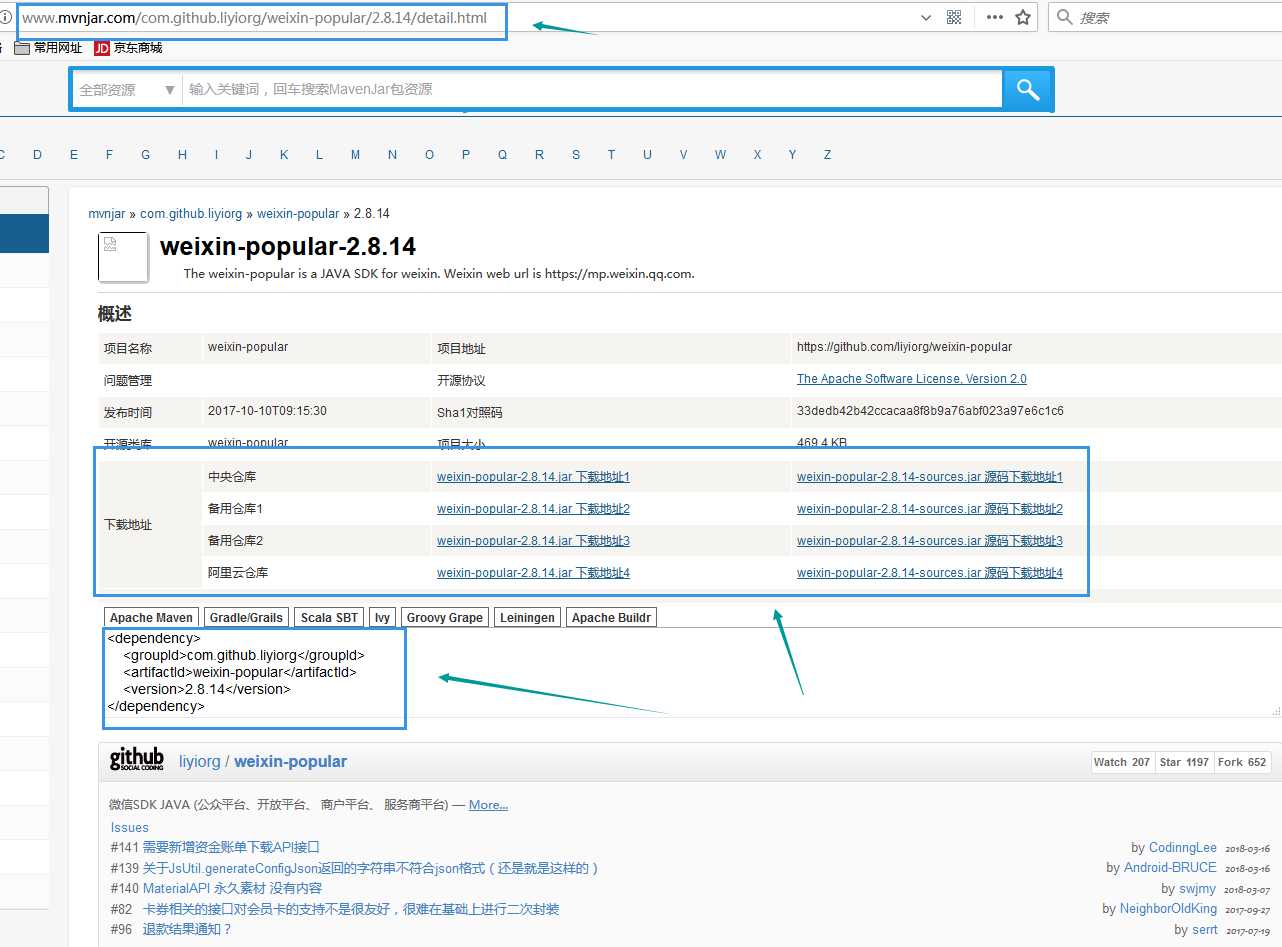Click the mvnjar breadcrumb link

[107, 214]
